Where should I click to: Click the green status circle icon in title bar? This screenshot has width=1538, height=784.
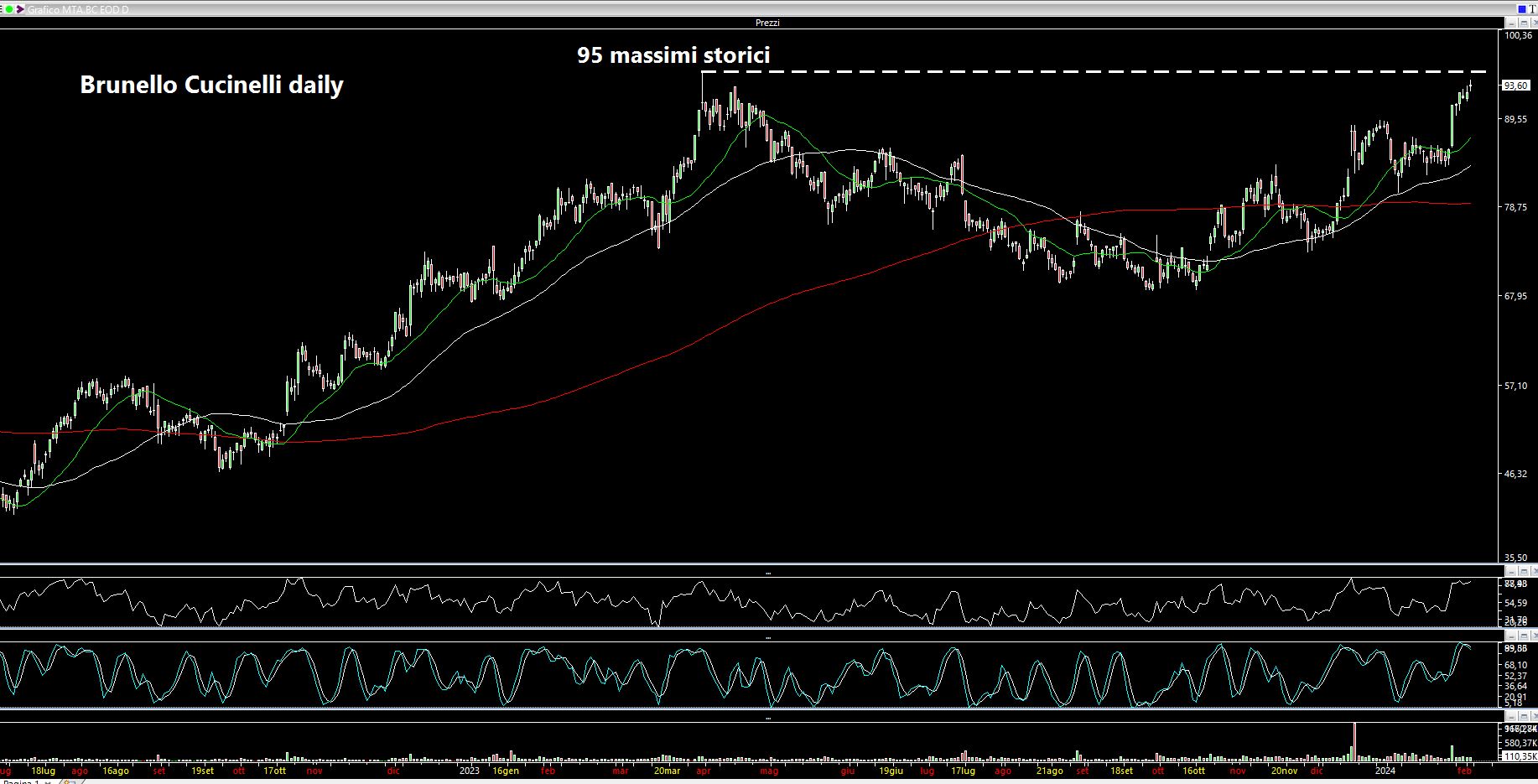[9, 9]
